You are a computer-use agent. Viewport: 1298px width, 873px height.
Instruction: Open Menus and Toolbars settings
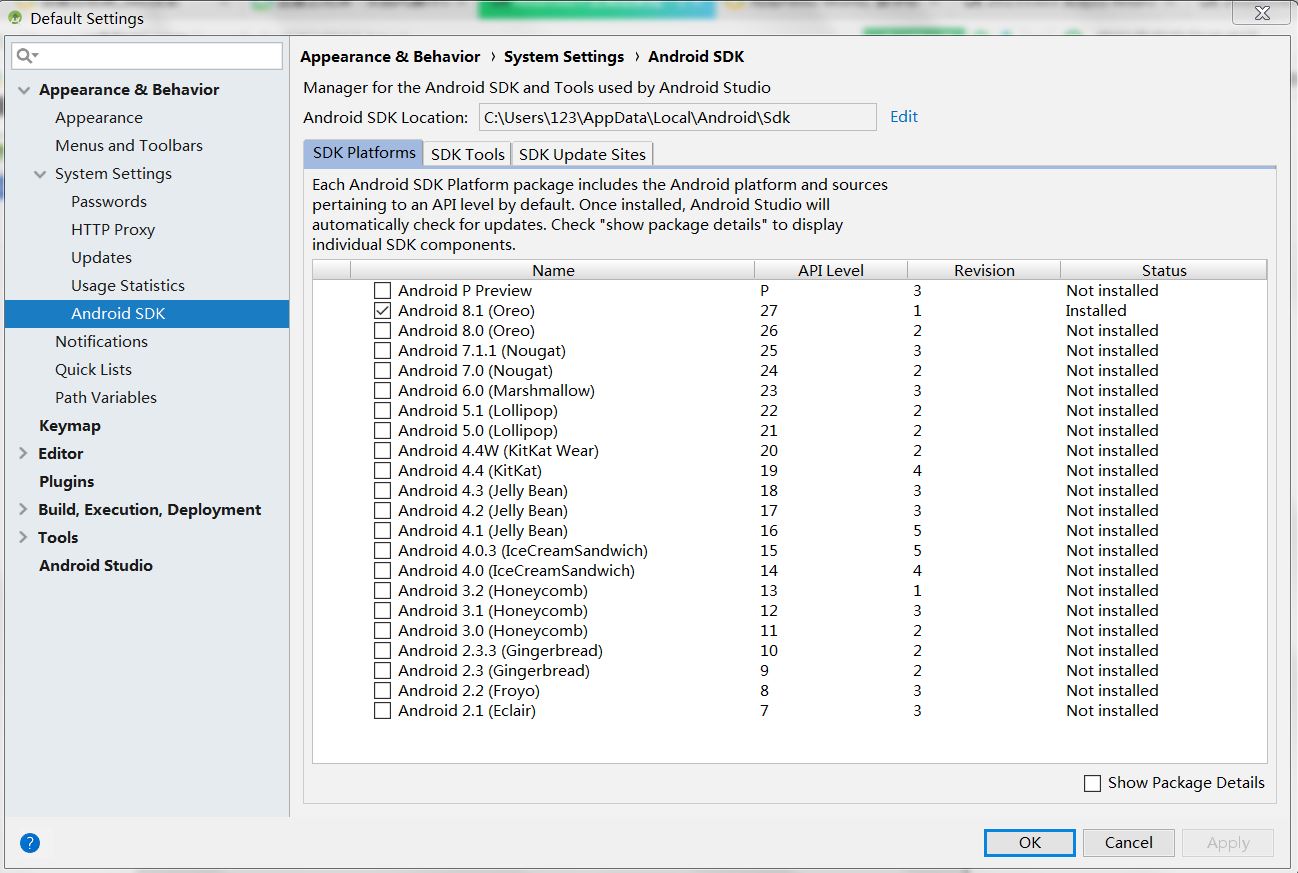pyautogui.click(x=129, y=146)
